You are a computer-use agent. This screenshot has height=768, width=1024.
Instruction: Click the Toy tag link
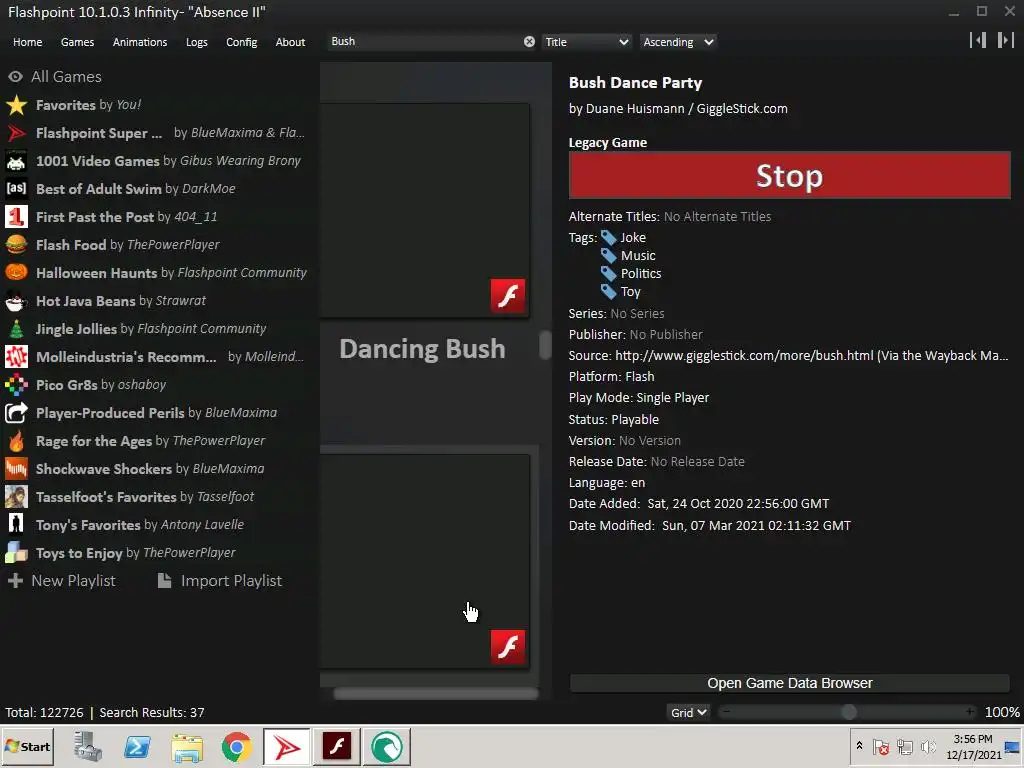pyautogui.click(x=630, y=291)
